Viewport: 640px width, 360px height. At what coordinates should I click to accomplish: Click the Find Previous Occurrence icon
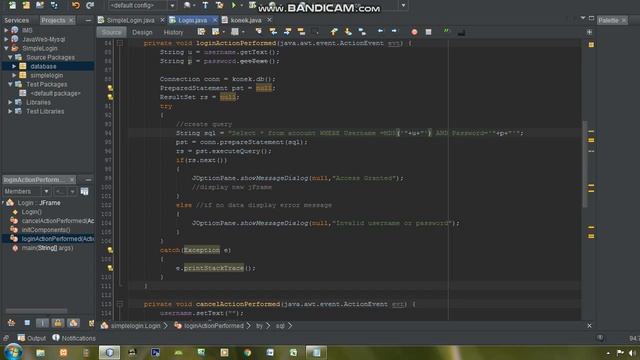pyautogui.click(x=273, y=32)
